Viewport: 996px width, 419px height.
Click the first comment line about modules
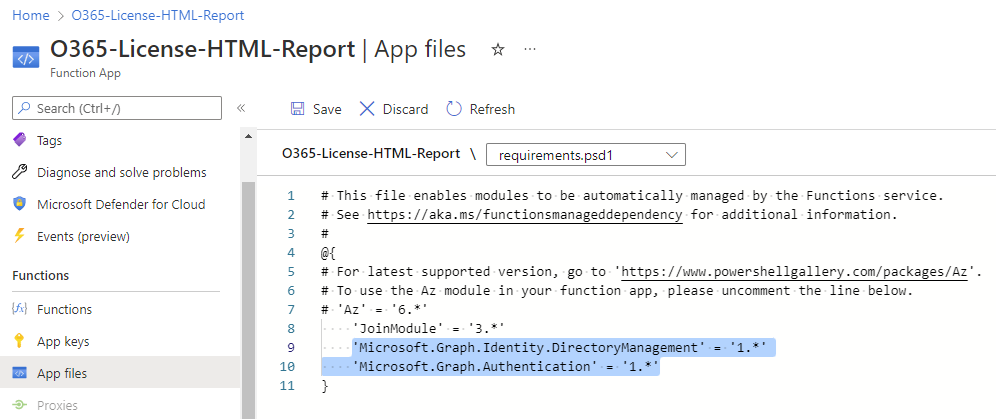point(633,195)
